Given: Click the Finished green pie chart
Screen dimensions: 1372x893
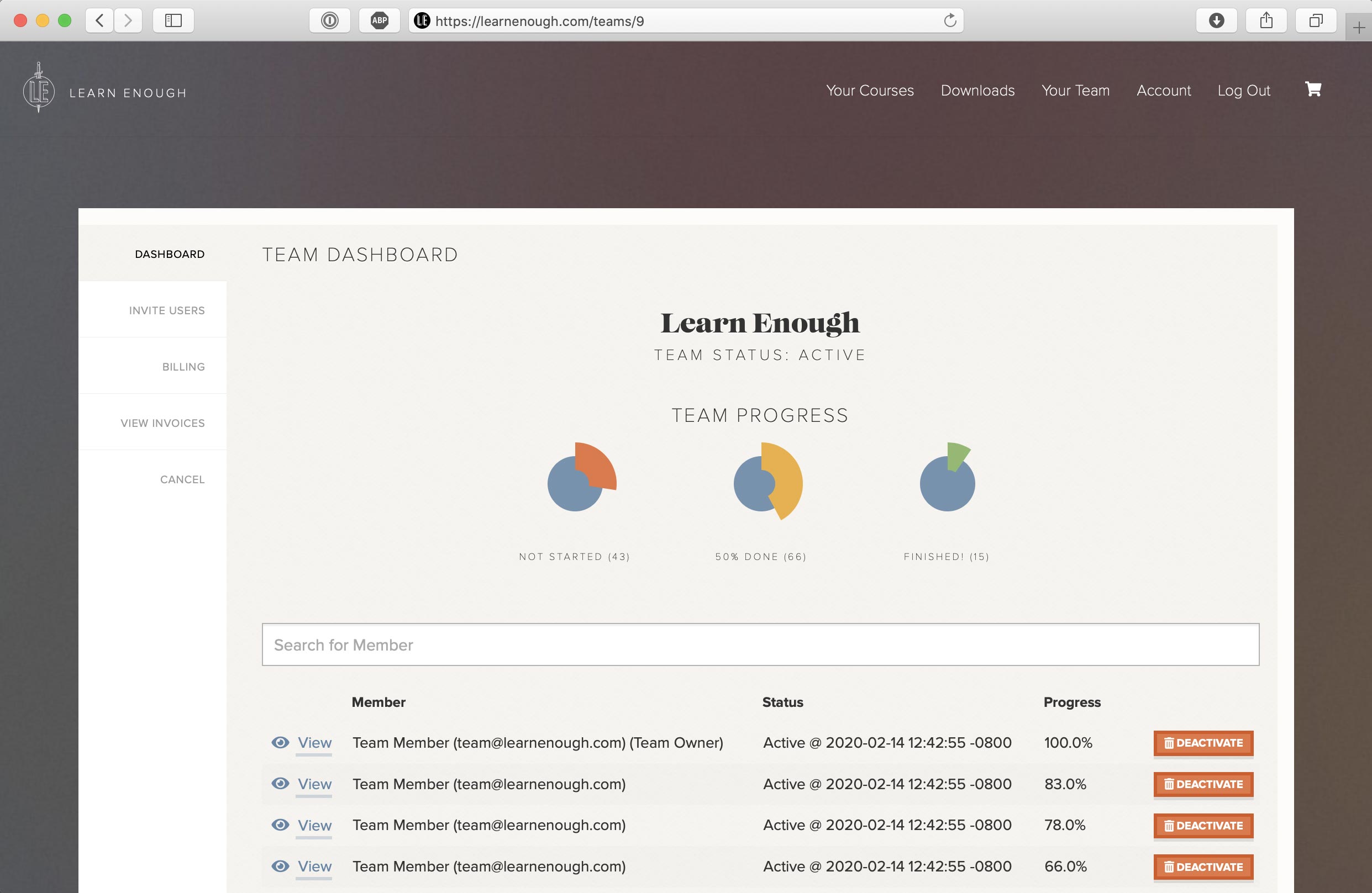Looking at the screenshot, I should [x=947, y=477].
